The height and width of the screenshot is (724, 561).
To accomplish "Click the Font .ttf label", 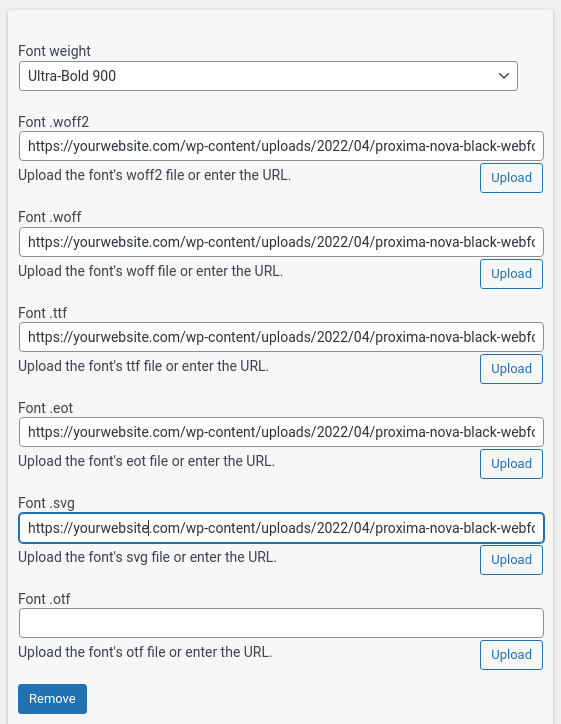I will pyautogui.click(x=42, y=313).
